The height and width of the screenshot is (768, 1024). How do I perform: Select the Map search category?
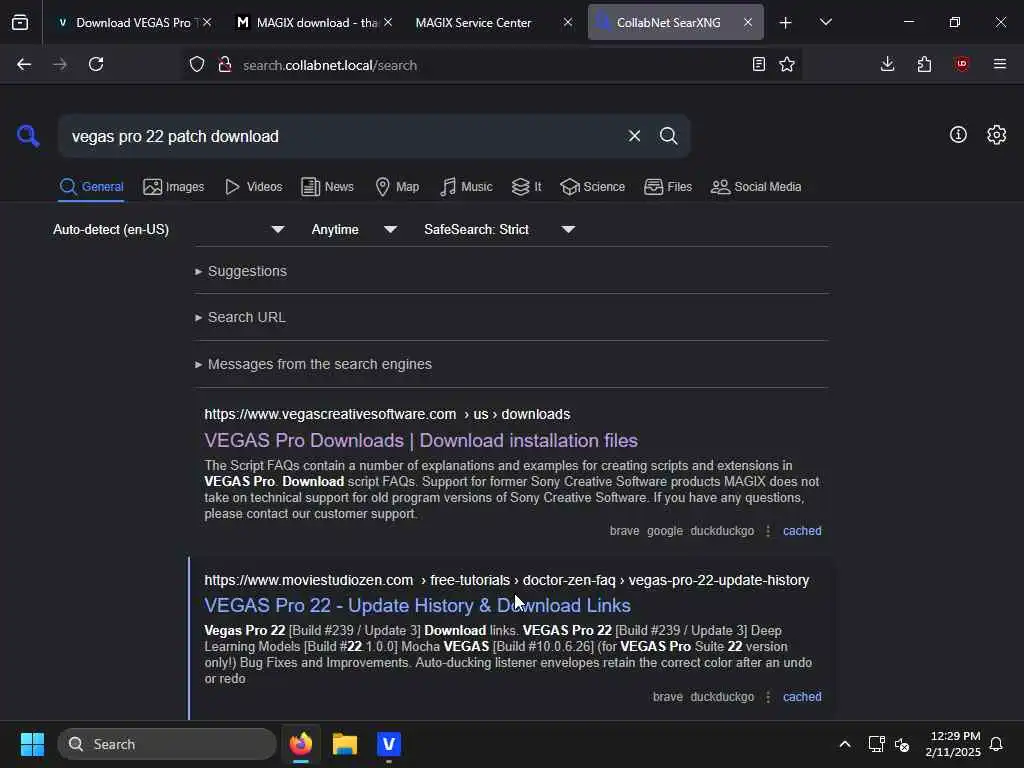(397, 187)
